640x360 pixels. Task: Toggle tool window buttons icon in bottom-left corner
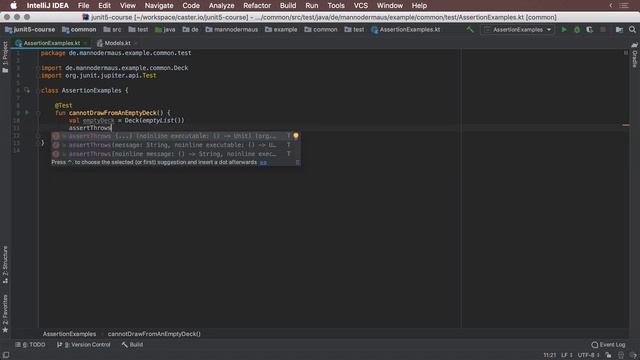coord(6,355)
